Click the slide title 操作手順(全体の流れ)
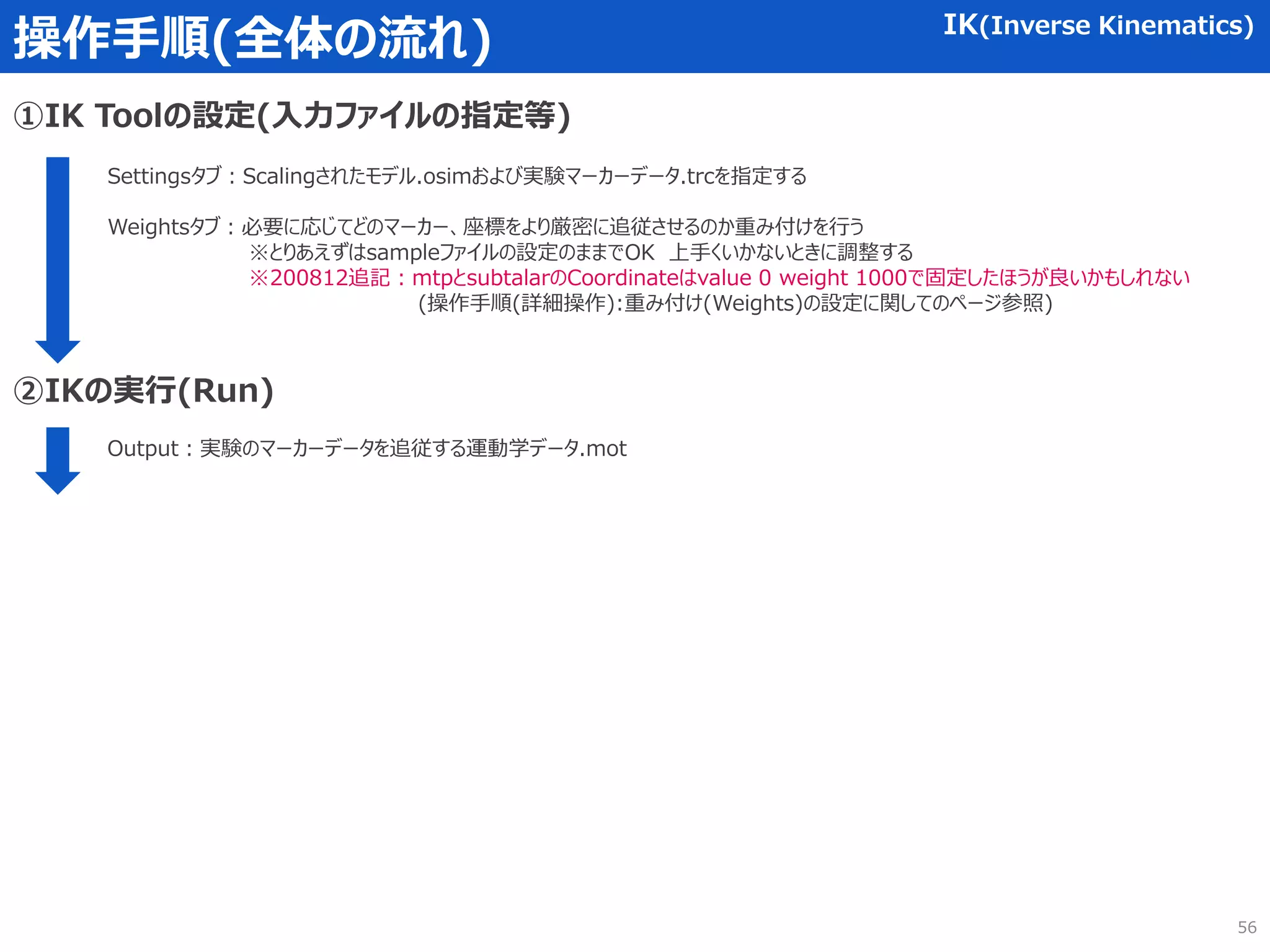 pos(253,38)
